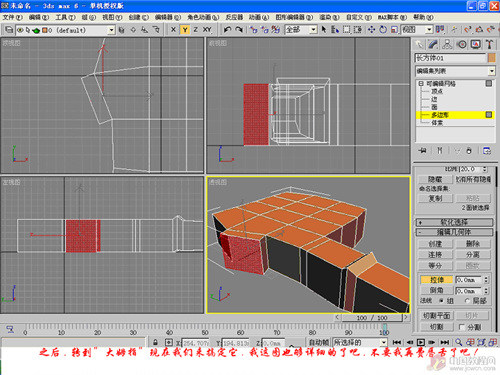Open the 帮助 menu
The image size is (500, 375).
423,17
